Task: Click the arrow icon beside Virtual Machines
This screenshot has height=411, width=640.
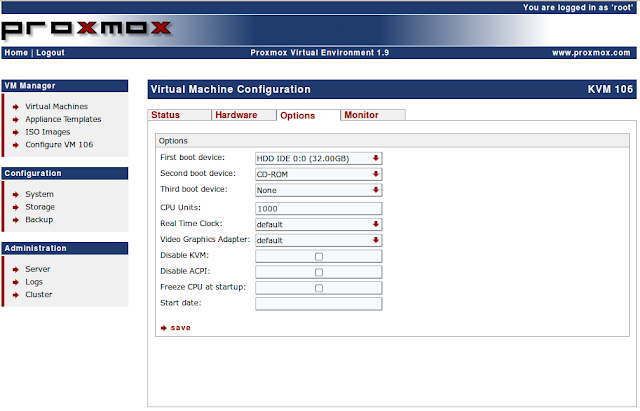Action: (16, 107)
